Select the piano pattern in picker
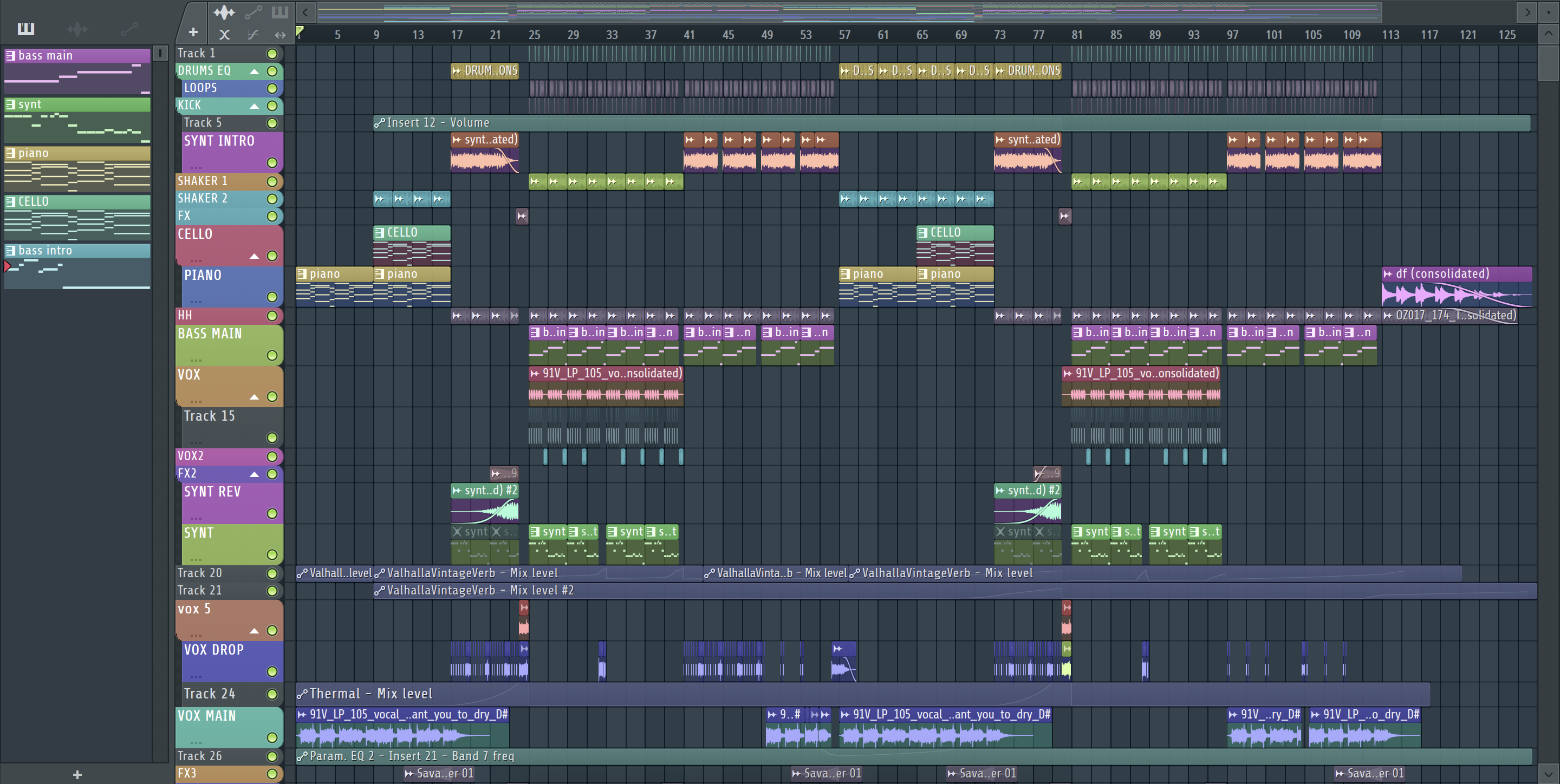This screenshot has height=784, width=1560. click(x=77, y=169)
